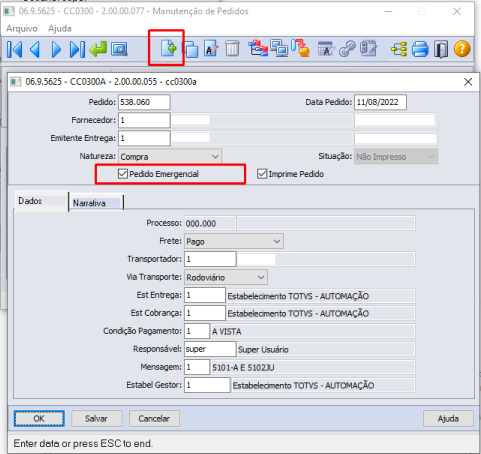
Task: Go to the next record arrow
Action: tap(56, 50)
